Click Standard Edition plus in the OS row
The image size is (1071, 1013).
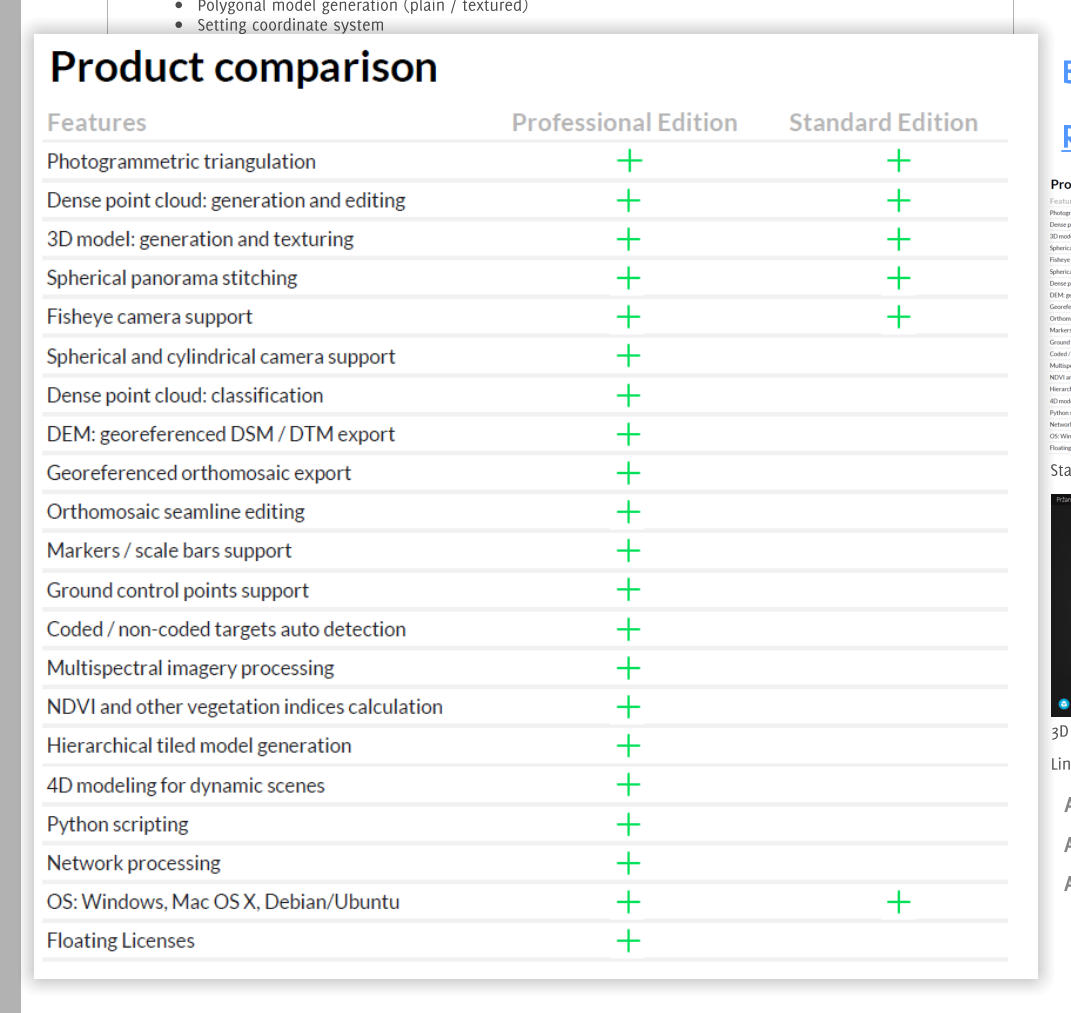[898, 902]
